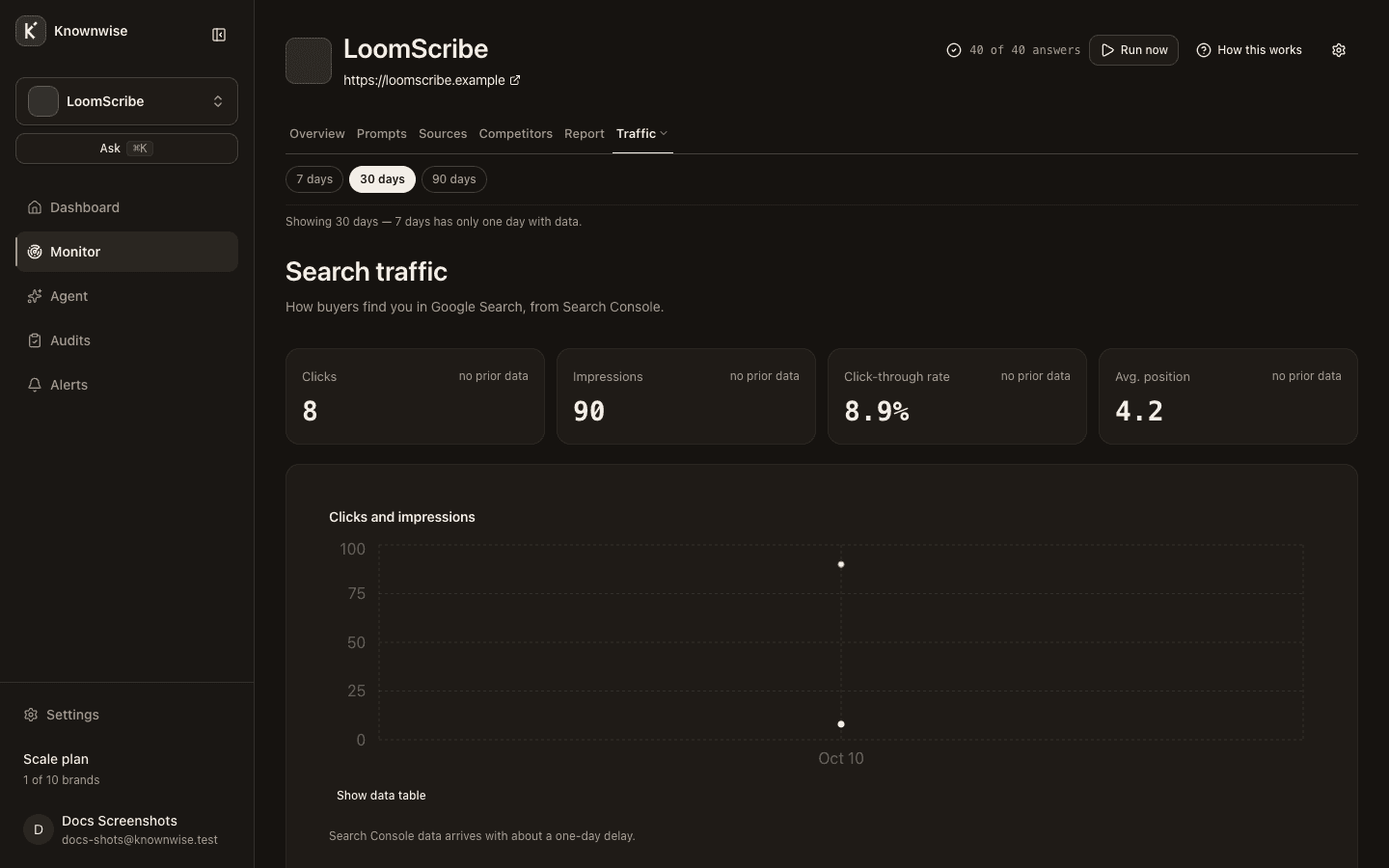Show the chart data table
This screenshot has width=1389, height=868.
point(381,796)
